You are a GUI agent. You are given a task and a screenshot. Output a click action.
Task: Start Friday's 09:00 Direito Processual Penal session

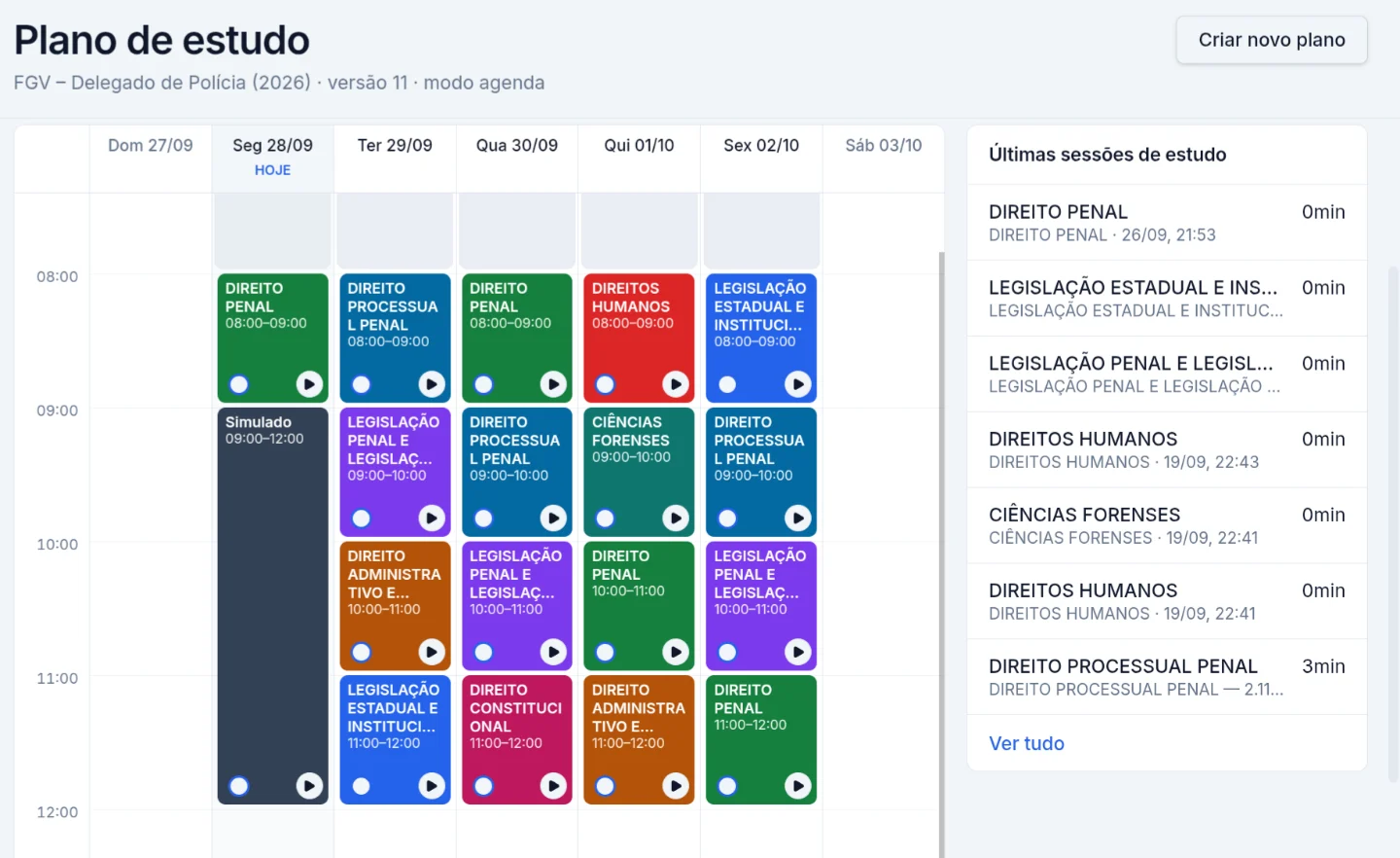[798, 518]
